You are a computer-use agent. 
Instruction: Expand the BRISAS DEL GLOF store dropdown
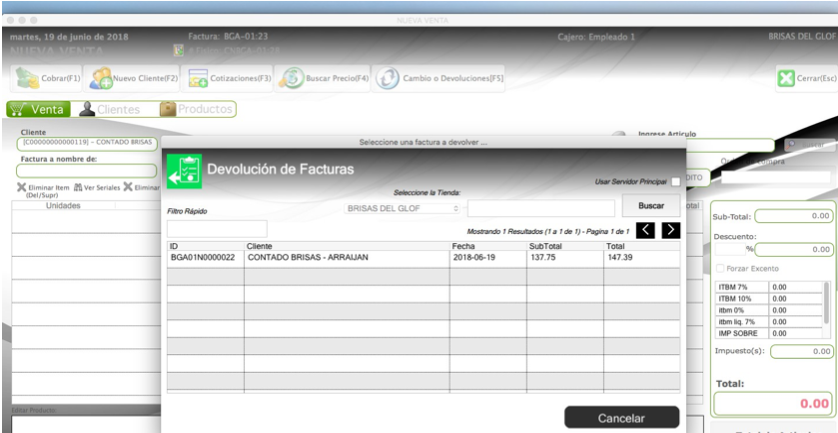(402, 208)
